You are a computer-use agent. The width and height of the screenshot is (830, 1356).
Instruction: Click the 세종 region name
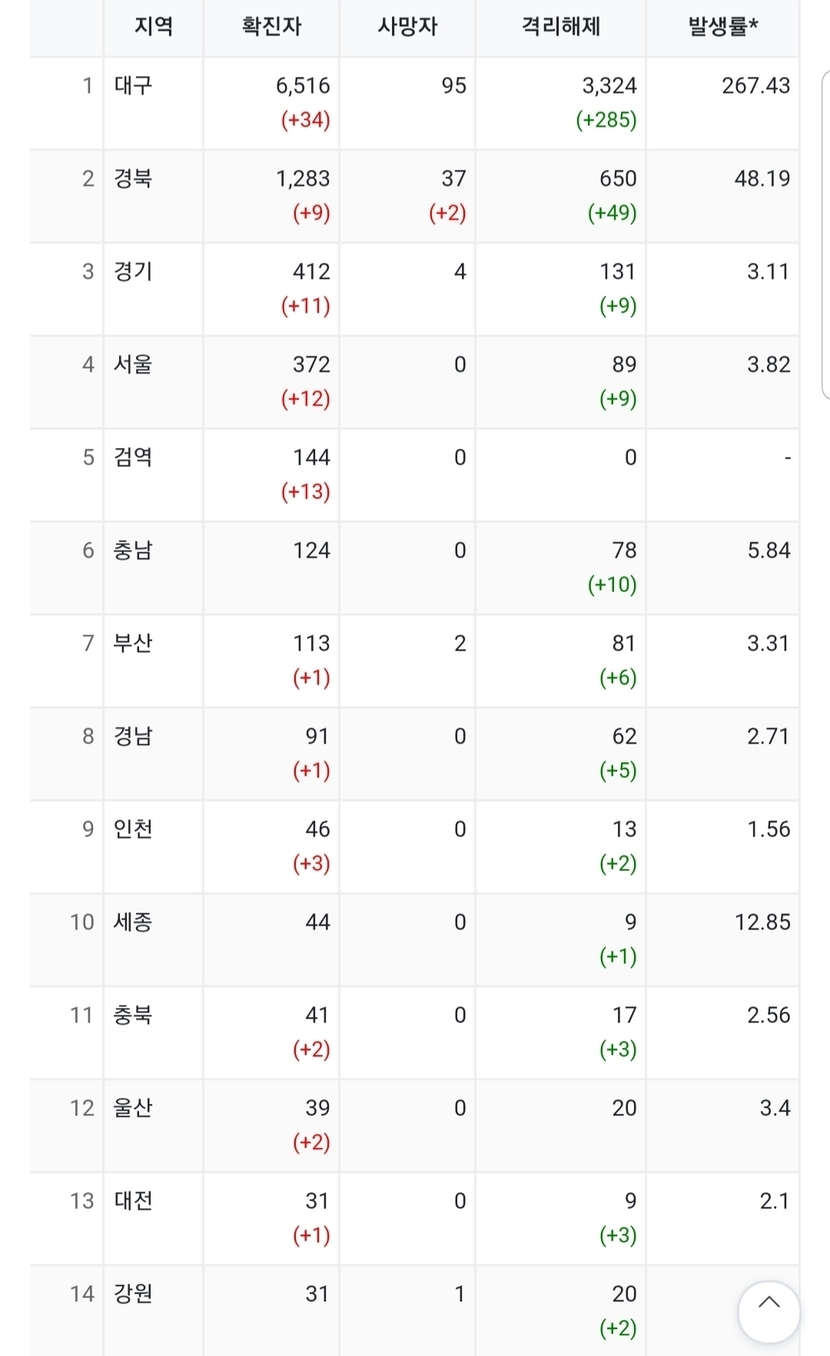133,923
